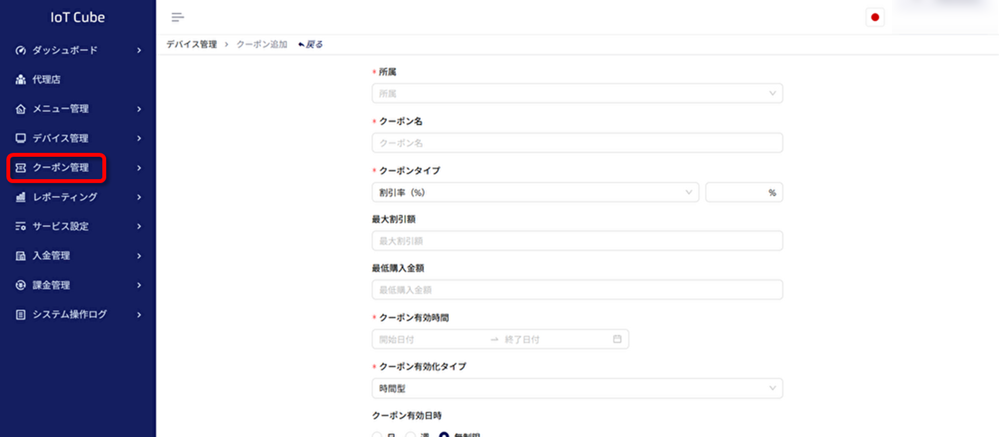Image resolution: width=999 pixels, height=437 pixels.
Task: Click the デバイス管理 breadcrumb link
Action: coord(192,44)
